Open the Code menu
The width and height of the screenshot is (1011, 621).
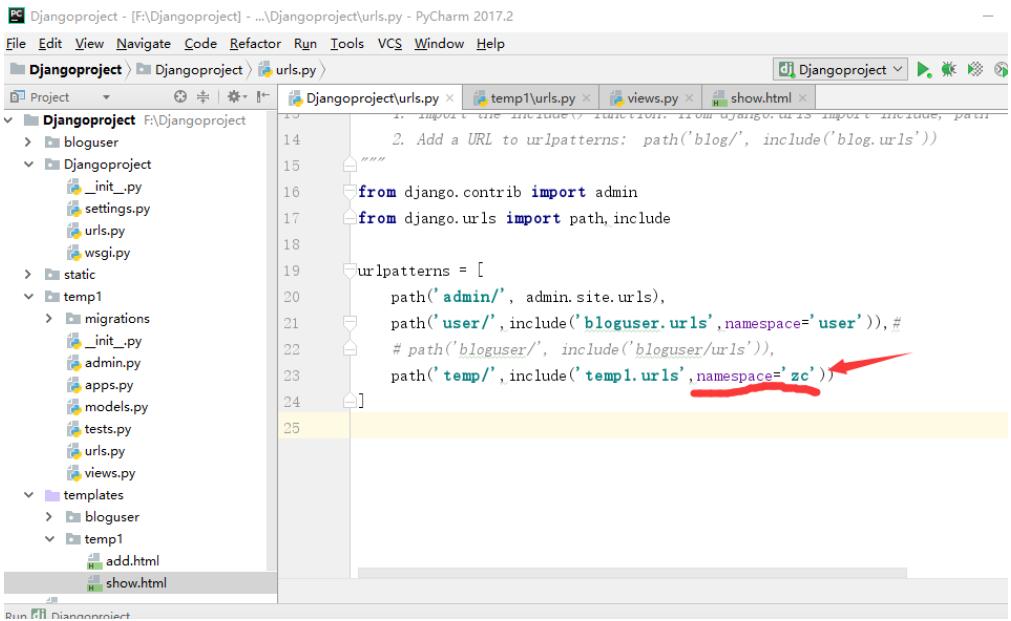(201, 43)
